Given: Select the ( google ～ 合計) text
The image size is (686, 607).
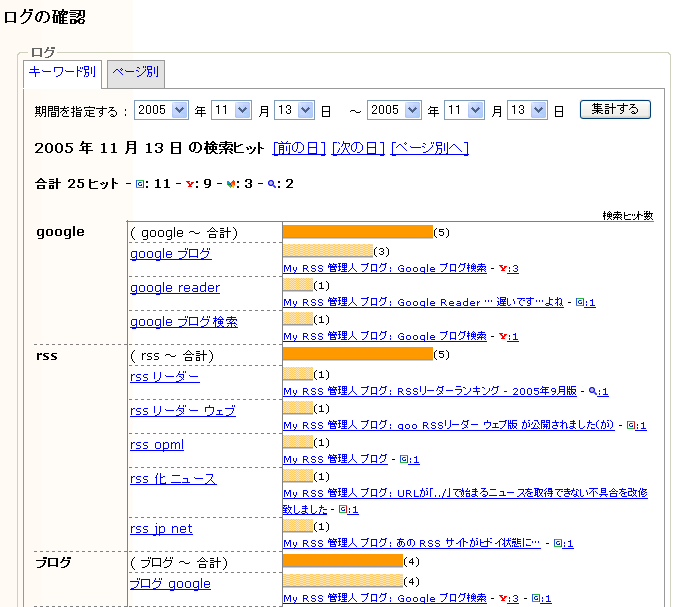Looking at the screenshot, I should [x=184, y=233].
